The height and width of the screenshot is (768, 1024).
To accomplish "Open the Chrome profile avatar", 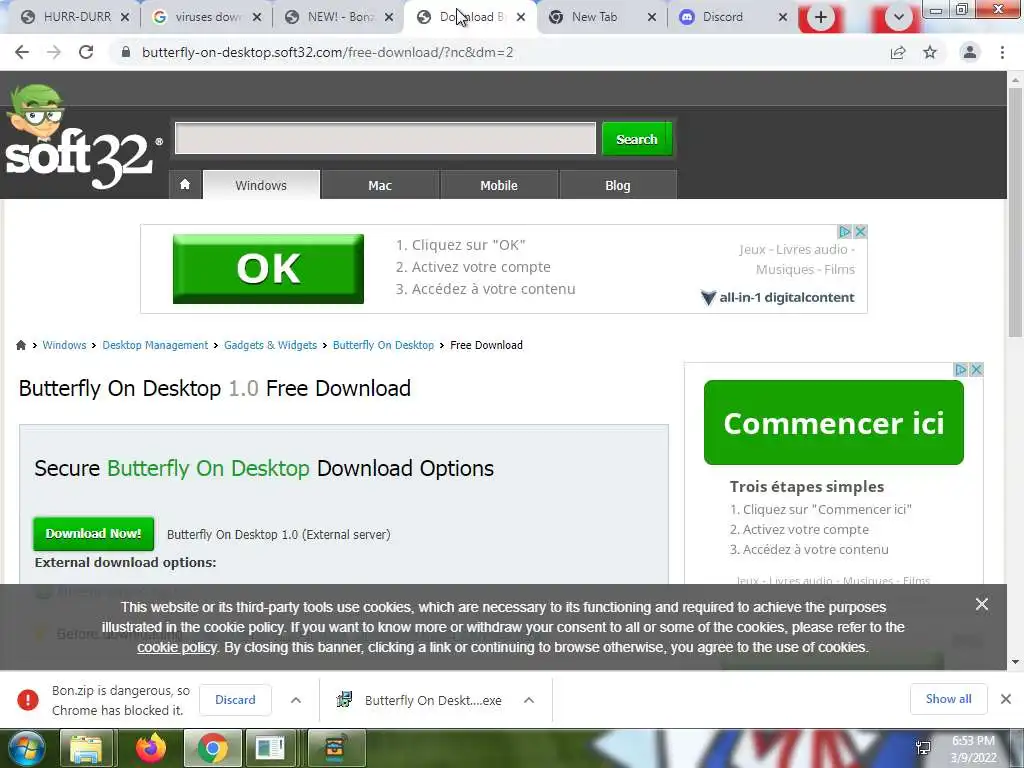I will pyautogui.click(x=970, y=52).
